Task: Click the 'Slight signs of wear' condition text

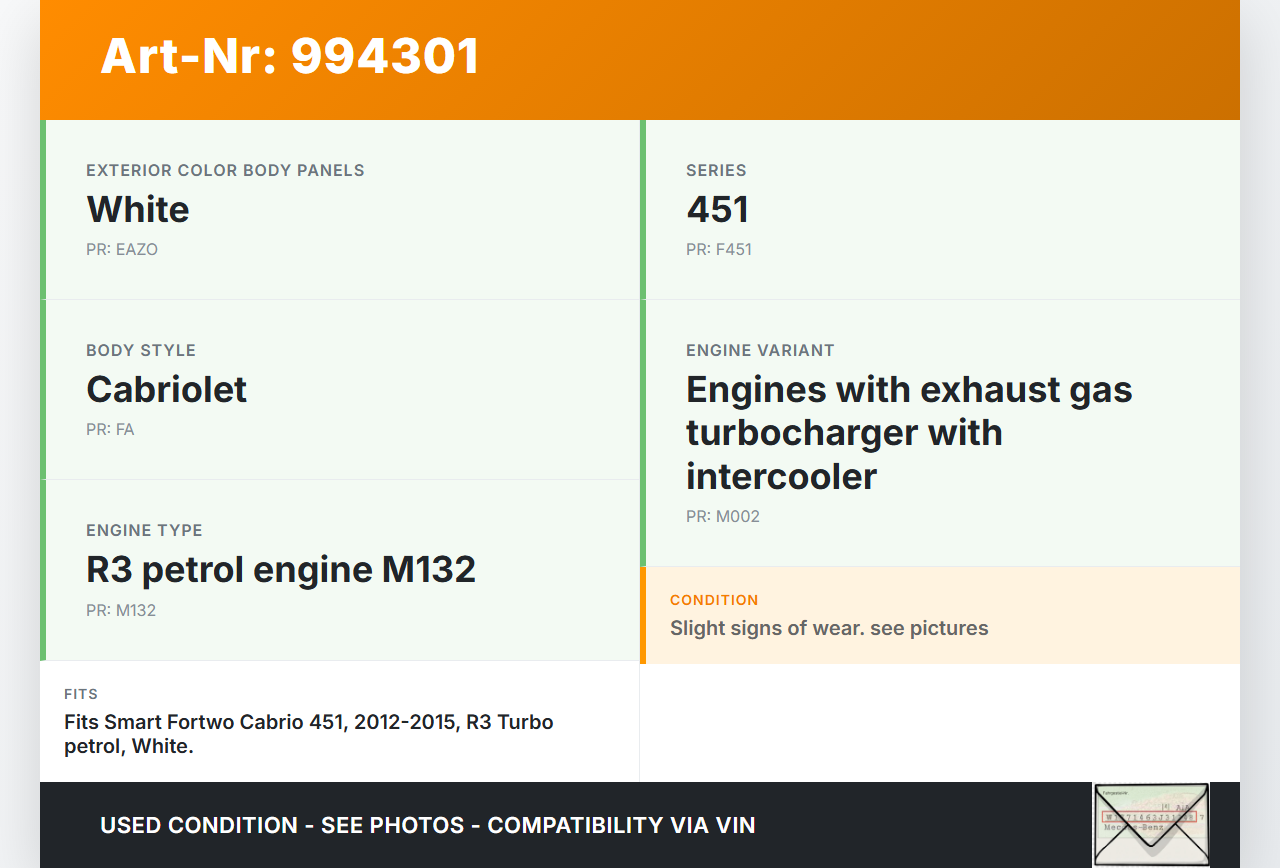Action: 829,628
